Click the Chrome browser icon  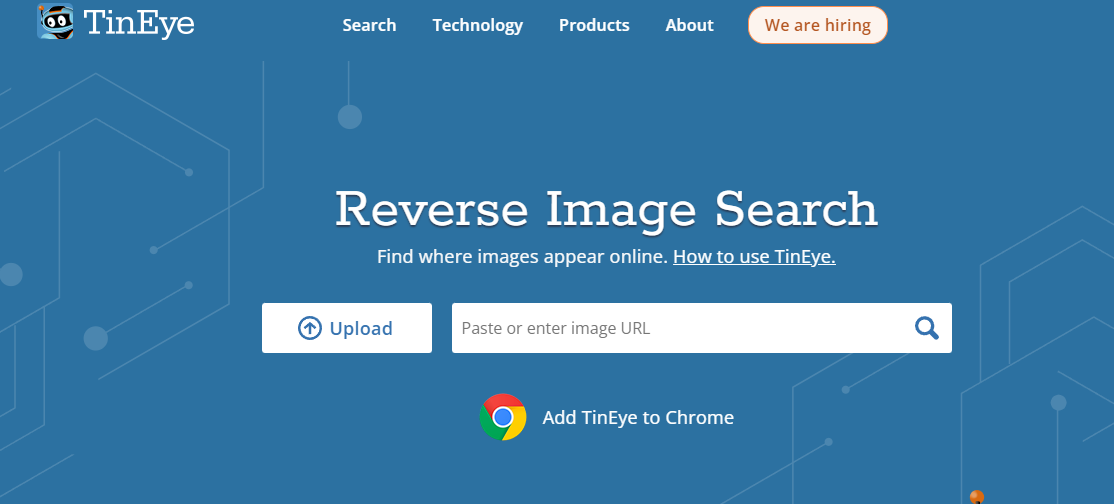click(503, 417)
